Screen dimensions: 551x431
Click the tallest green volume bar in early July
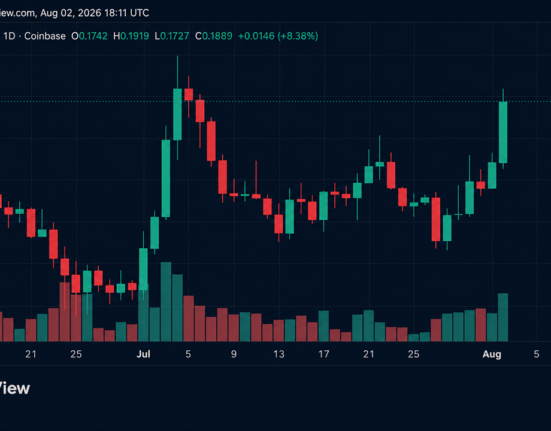(166, 302)
